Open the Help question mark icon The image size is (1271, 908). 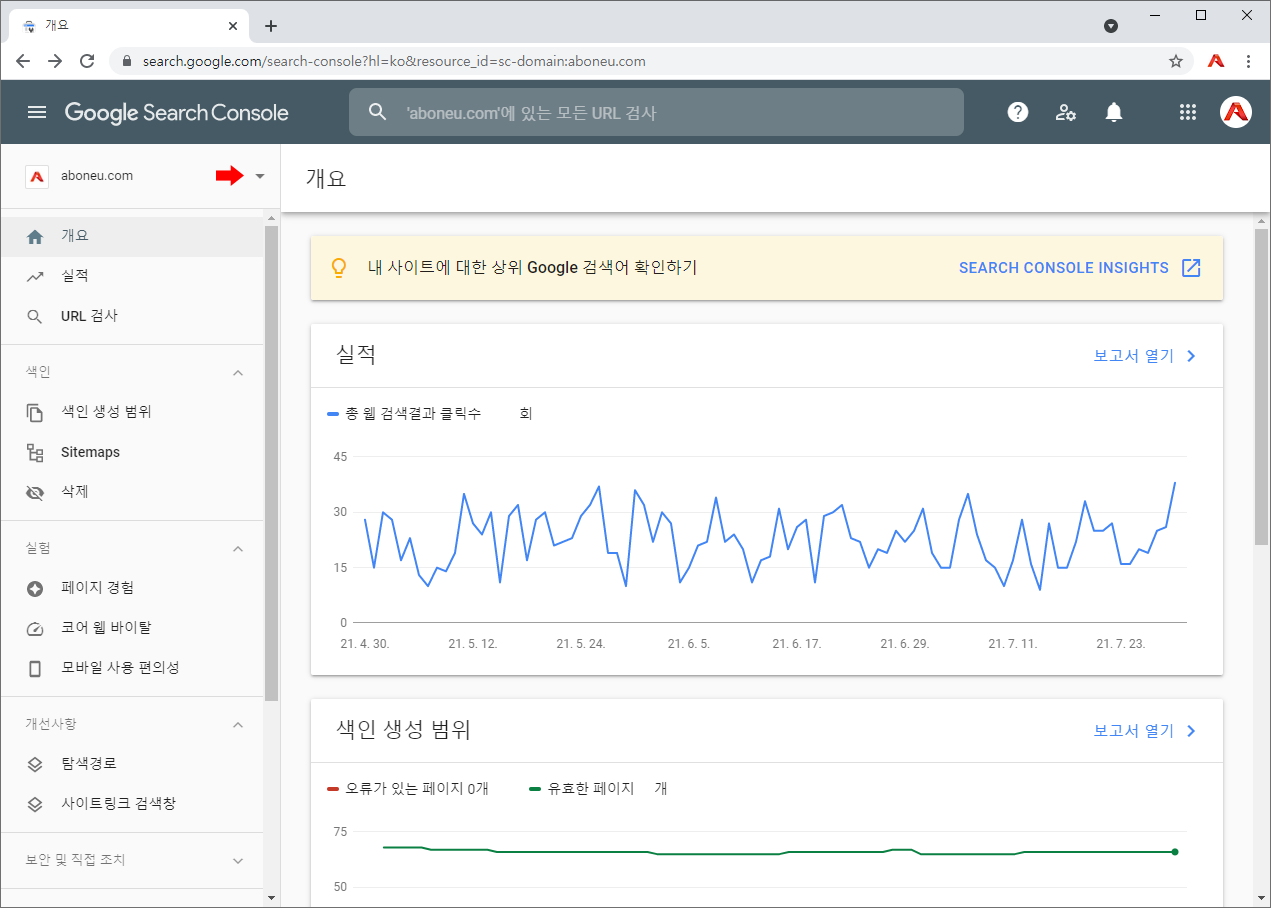click(x=1018, y=112)
